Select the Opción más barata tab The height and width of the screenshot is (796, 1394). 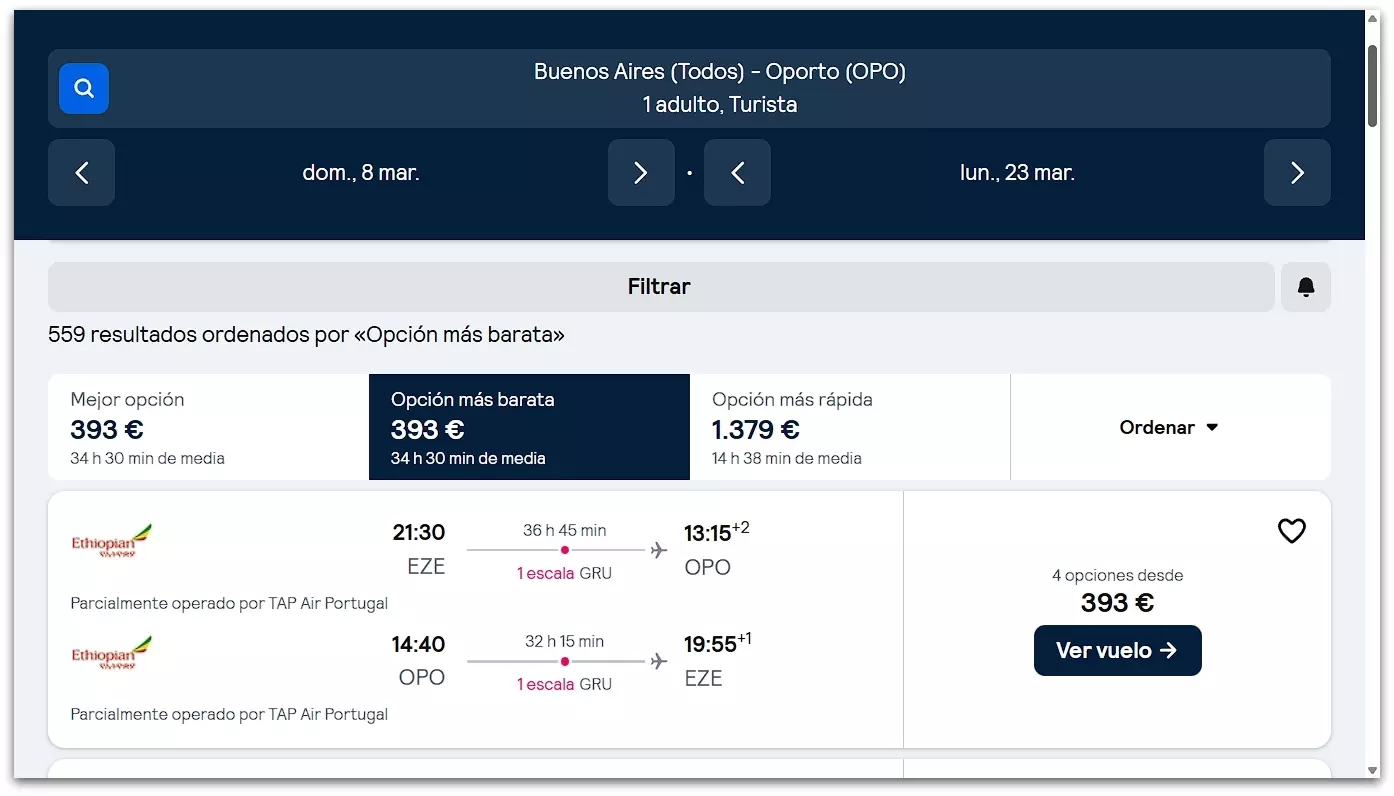coord(529,427)
